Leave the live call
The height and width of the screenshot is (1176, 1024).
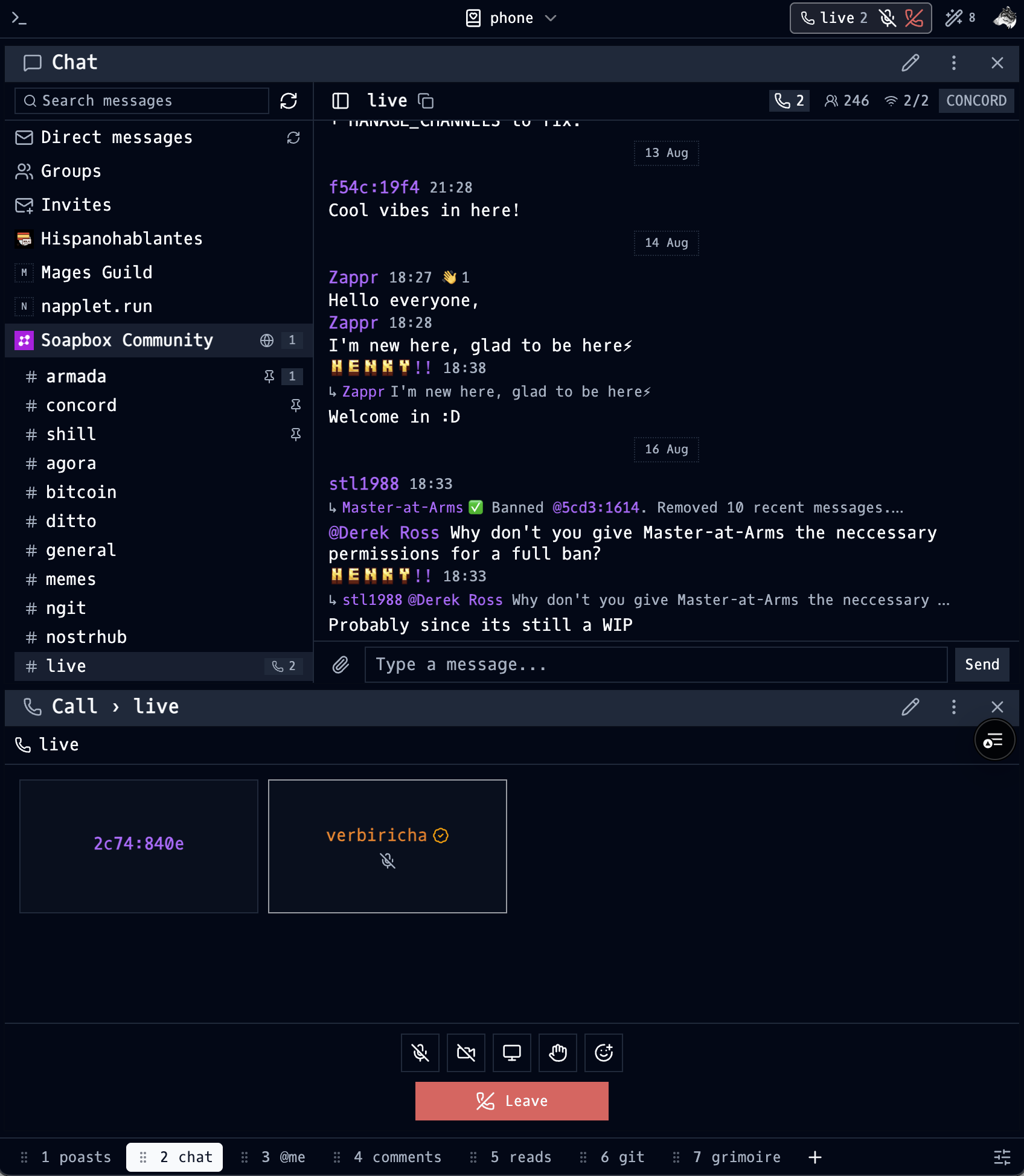coord(512,1101)
